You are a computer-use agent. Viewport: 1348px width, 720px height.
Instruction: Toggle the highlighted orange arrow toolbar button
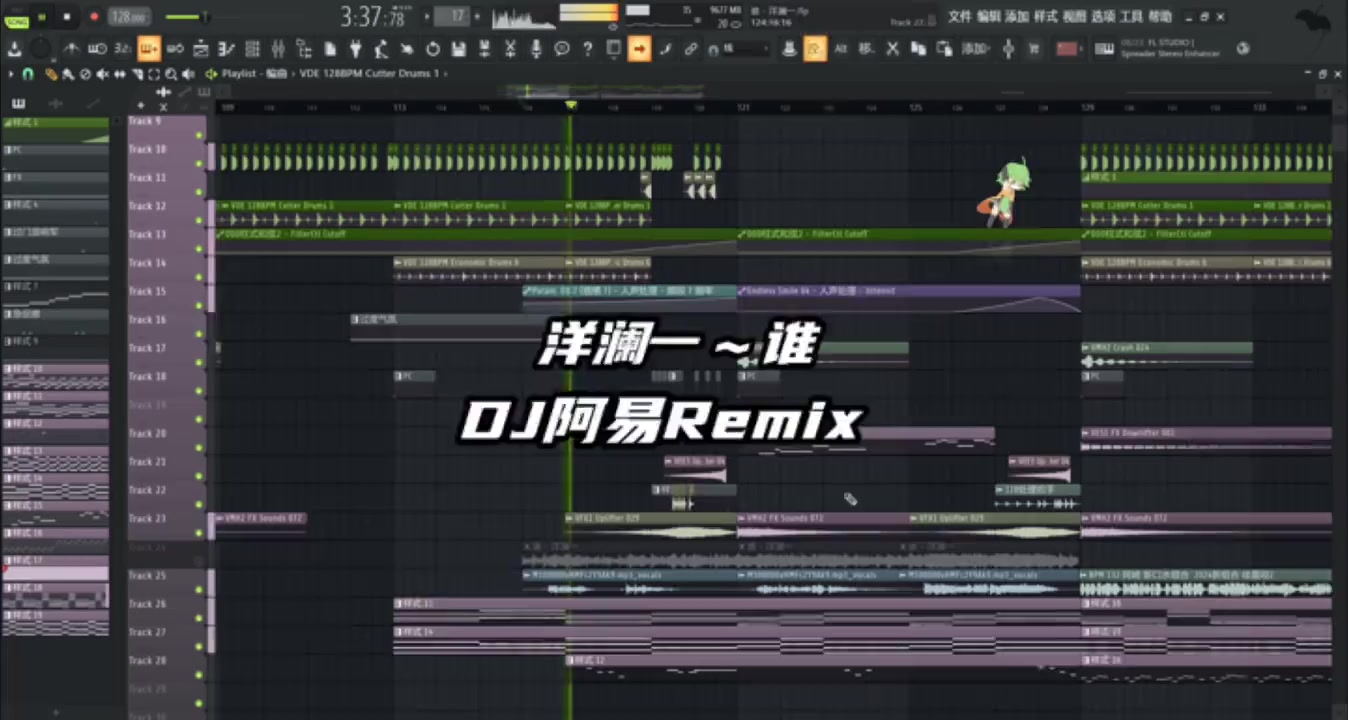(x=639, y=48)
